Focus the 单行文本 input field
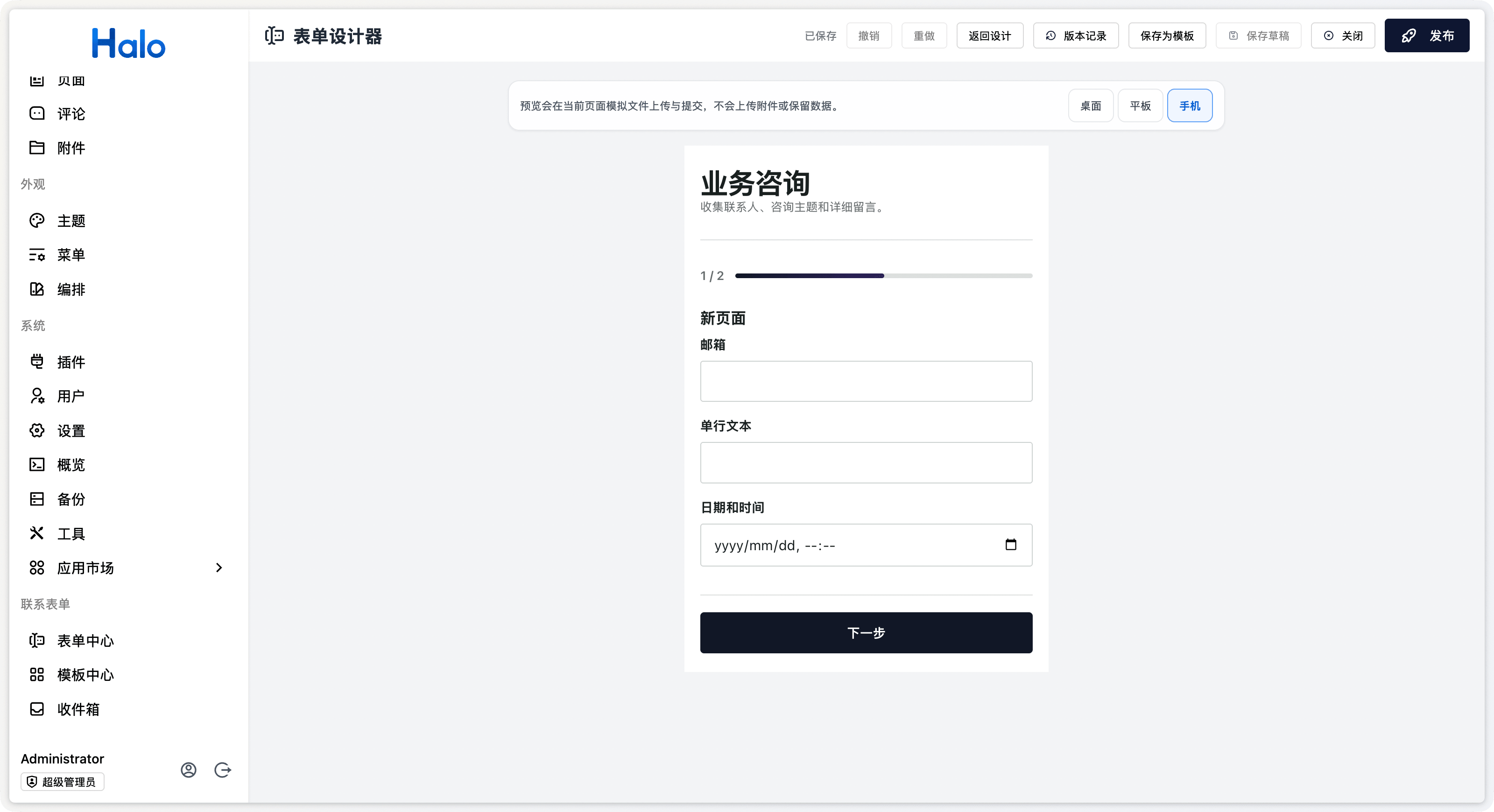The height and width of the screenshot is (812, 1494). point(866,462)
